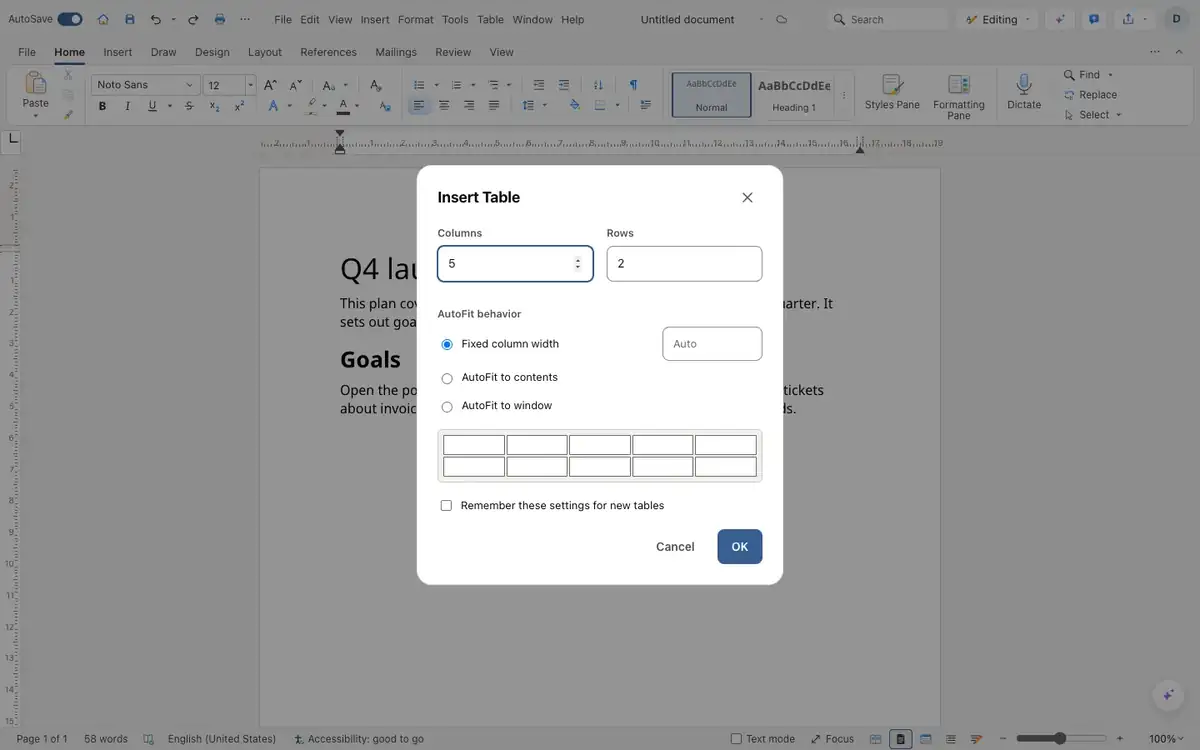Select the Heading 1 style
Screen dimensions: 1200x750
pos(794,95)
